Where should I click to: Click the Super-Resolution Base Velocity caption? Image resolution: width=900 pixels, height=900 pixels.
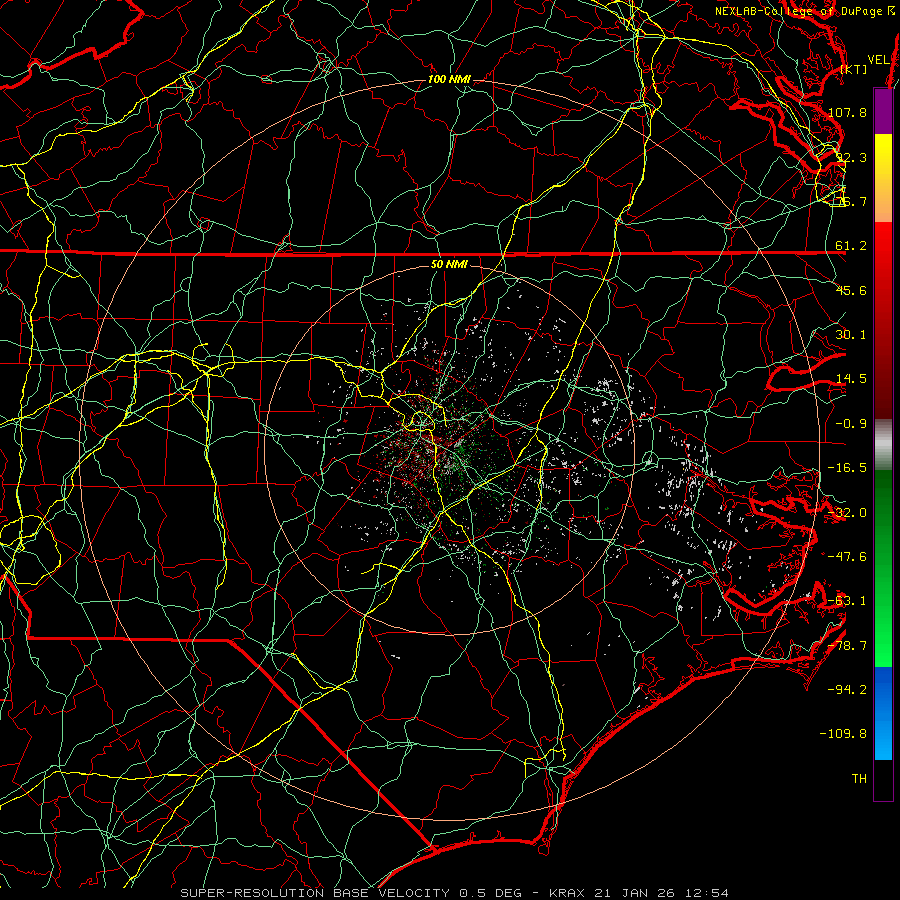[x=455, y=893]
